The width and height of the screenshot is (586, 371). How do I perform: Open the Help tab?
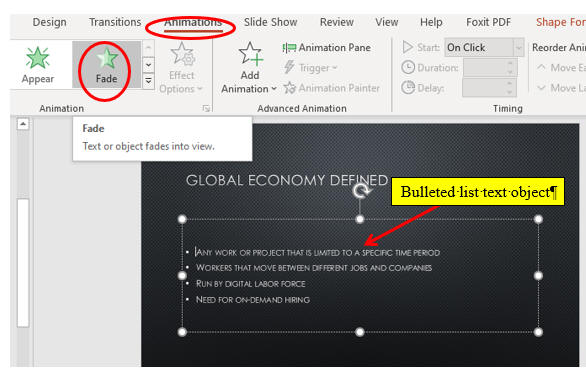[431, 22]
